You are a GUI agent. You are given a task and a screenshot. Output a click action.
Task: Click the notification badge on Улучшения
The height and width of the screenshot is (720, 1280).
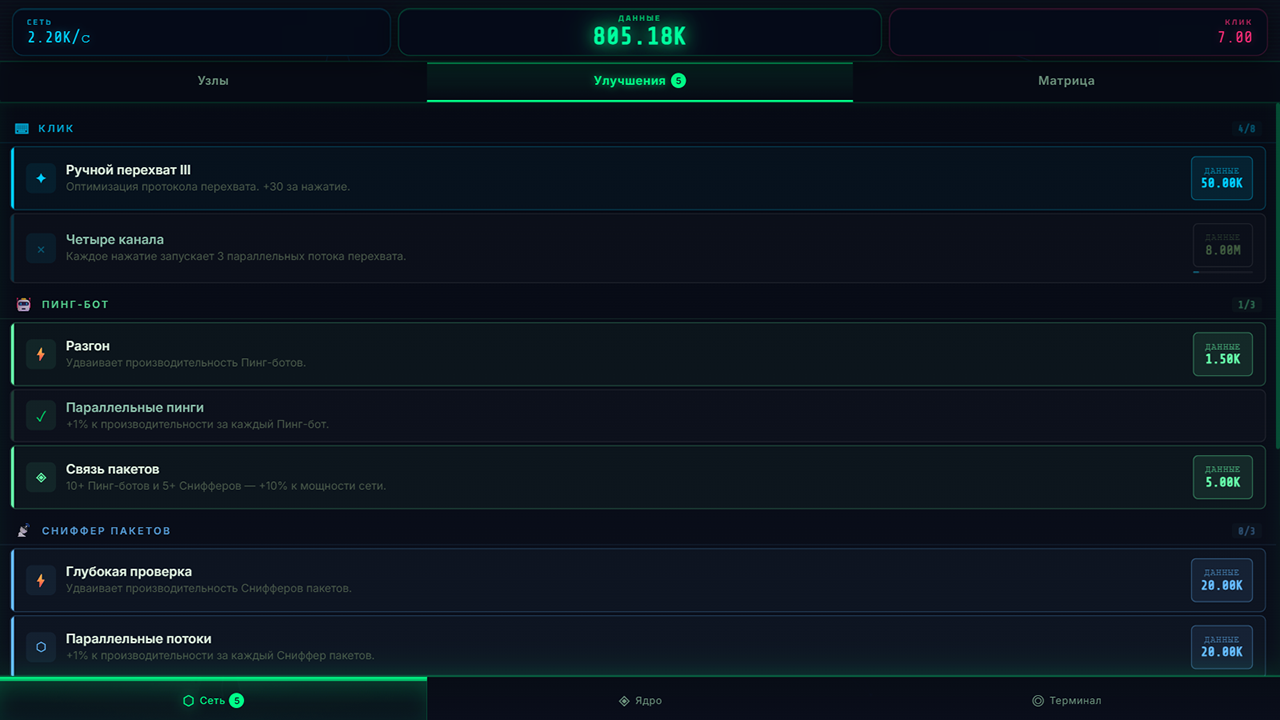point(679,80)
